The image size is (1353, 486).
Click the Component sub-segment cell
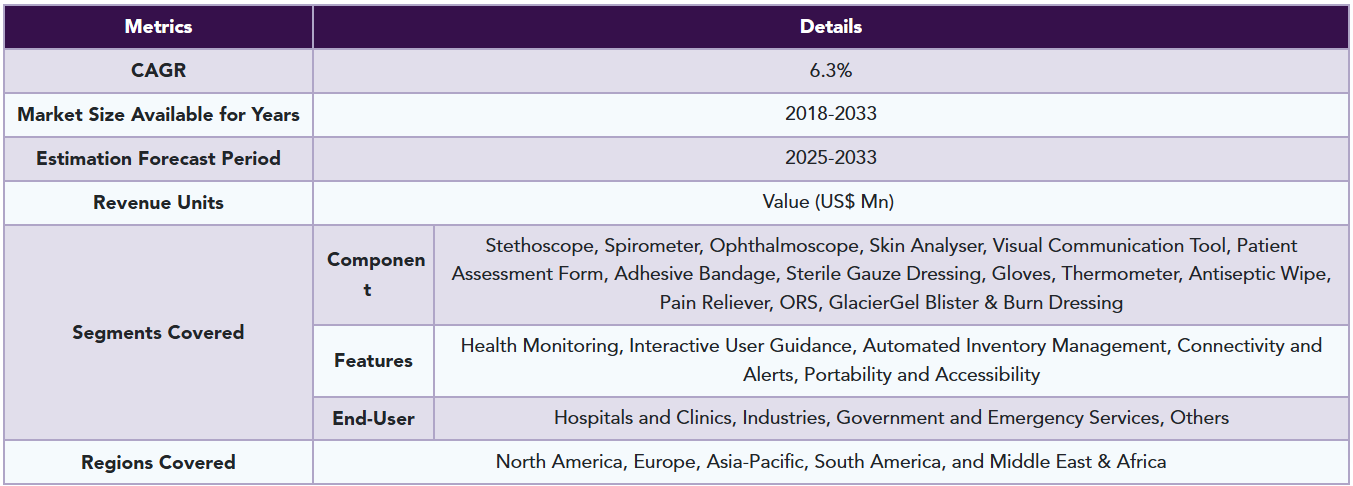[374, 274]
